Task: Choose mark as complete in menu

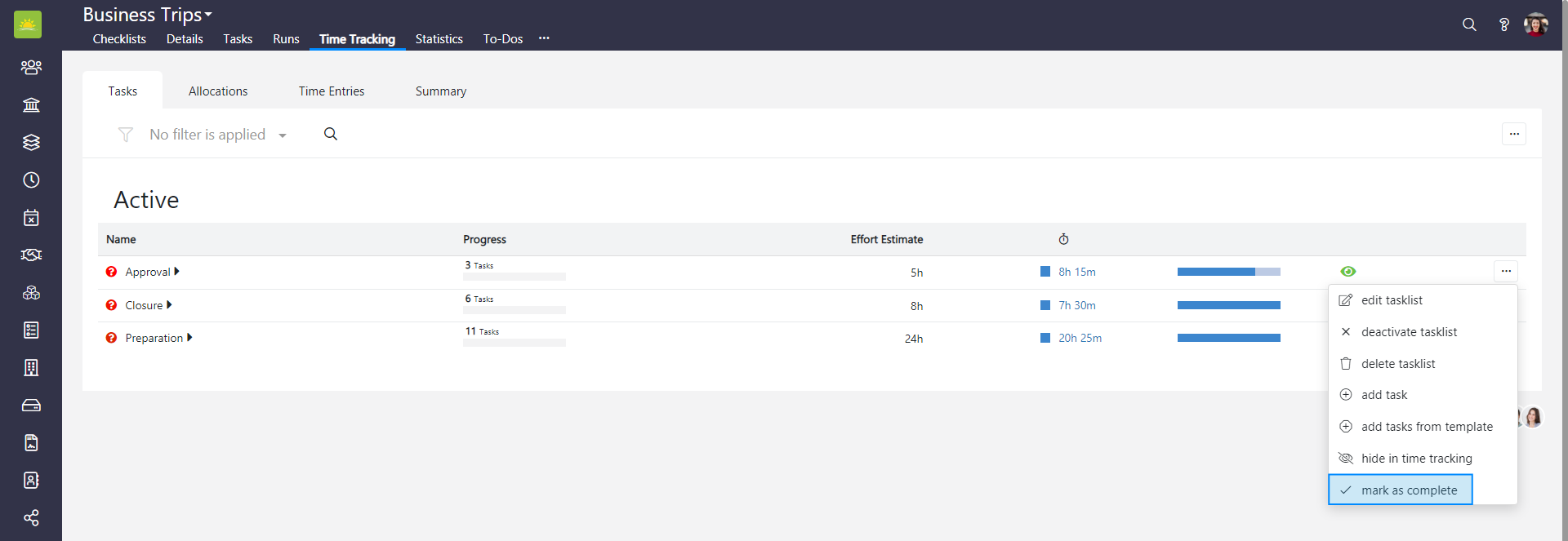Action: click(x=1409, y=490)
